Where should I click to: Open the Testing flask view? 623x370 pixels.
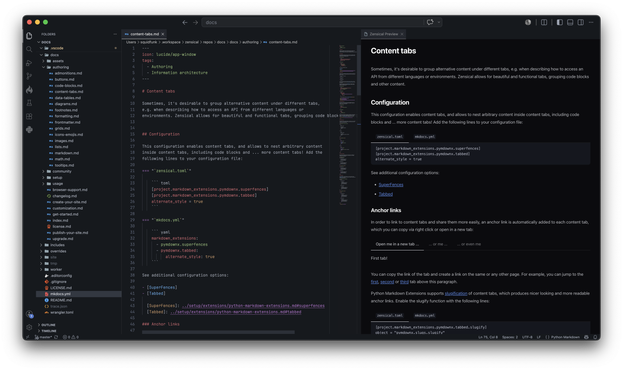click(x=29, y=103)
